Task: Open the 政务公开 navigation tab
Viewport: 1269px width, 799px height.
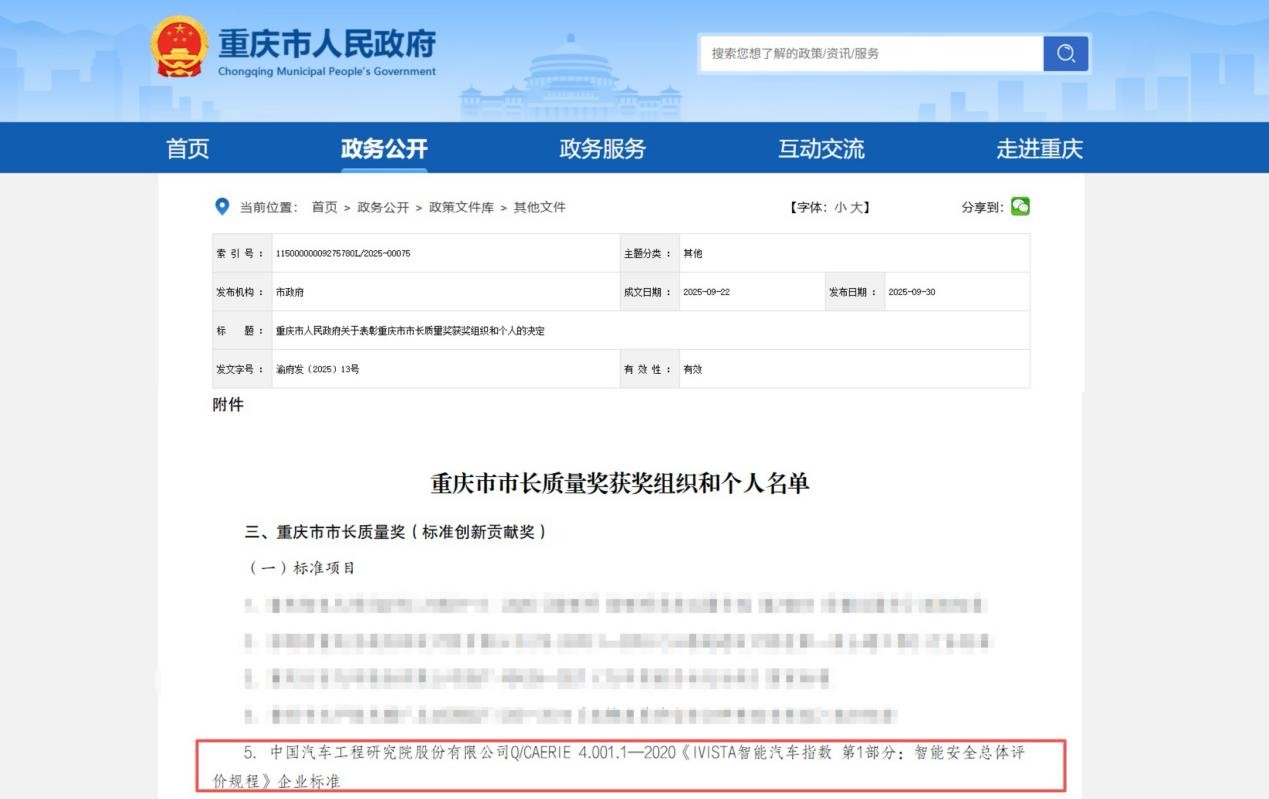Action: pos(384,149)
